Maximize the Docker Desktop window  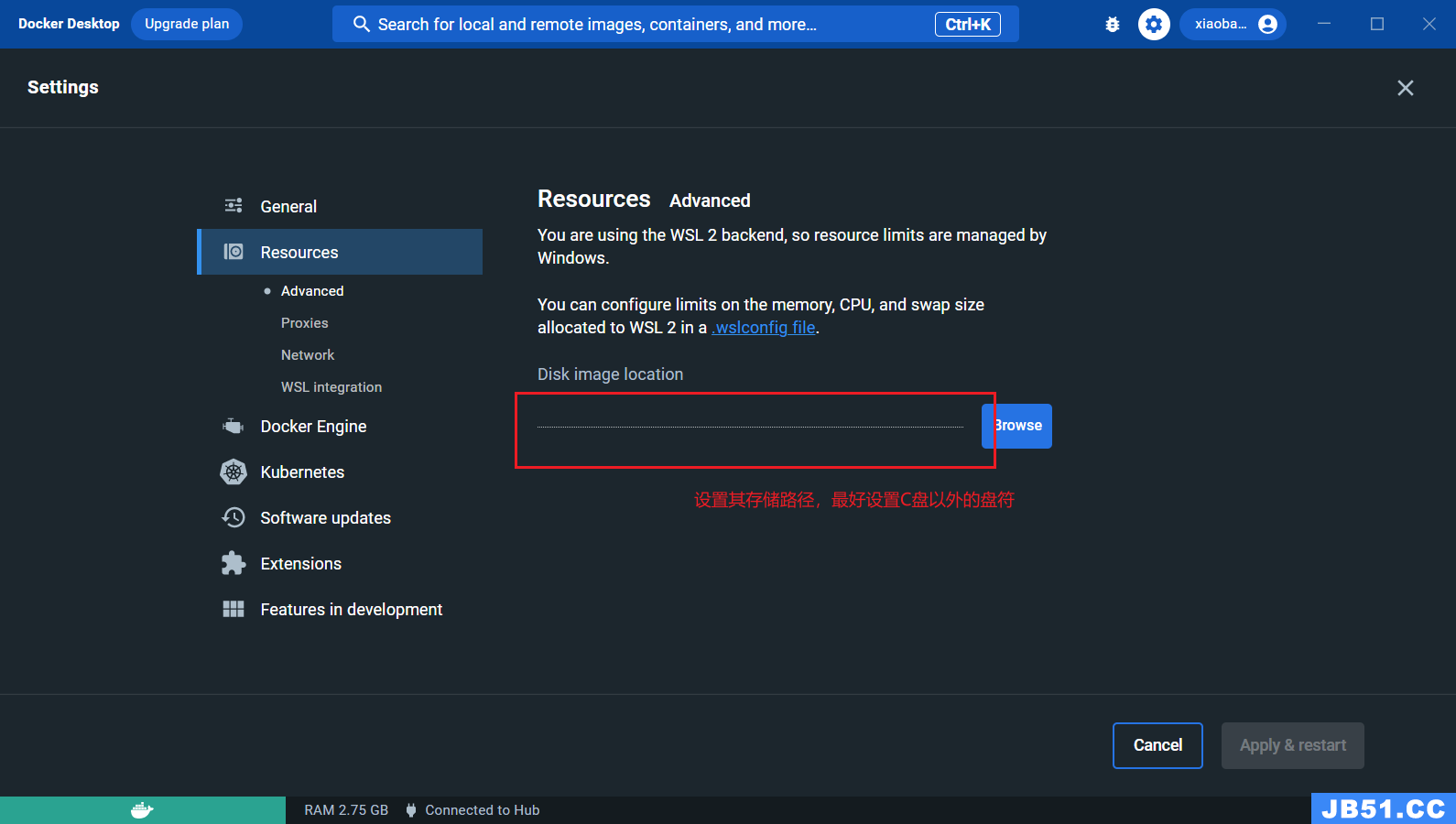(x=1377, y=24)
